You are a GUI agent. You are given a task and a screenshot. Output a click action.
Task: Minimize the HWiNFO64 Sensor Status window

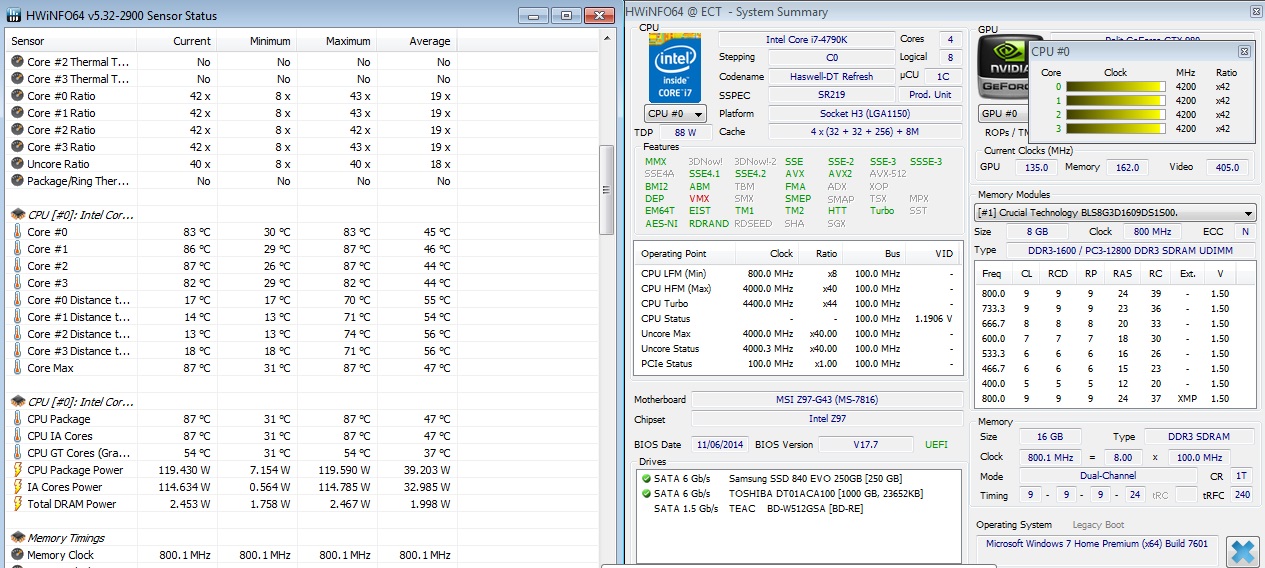pos(535,15)
